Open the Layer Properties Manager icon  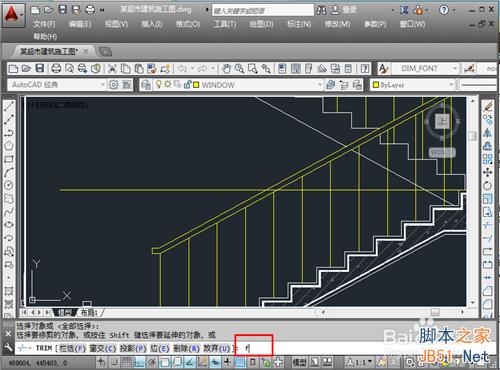click(x=146, y=85)
